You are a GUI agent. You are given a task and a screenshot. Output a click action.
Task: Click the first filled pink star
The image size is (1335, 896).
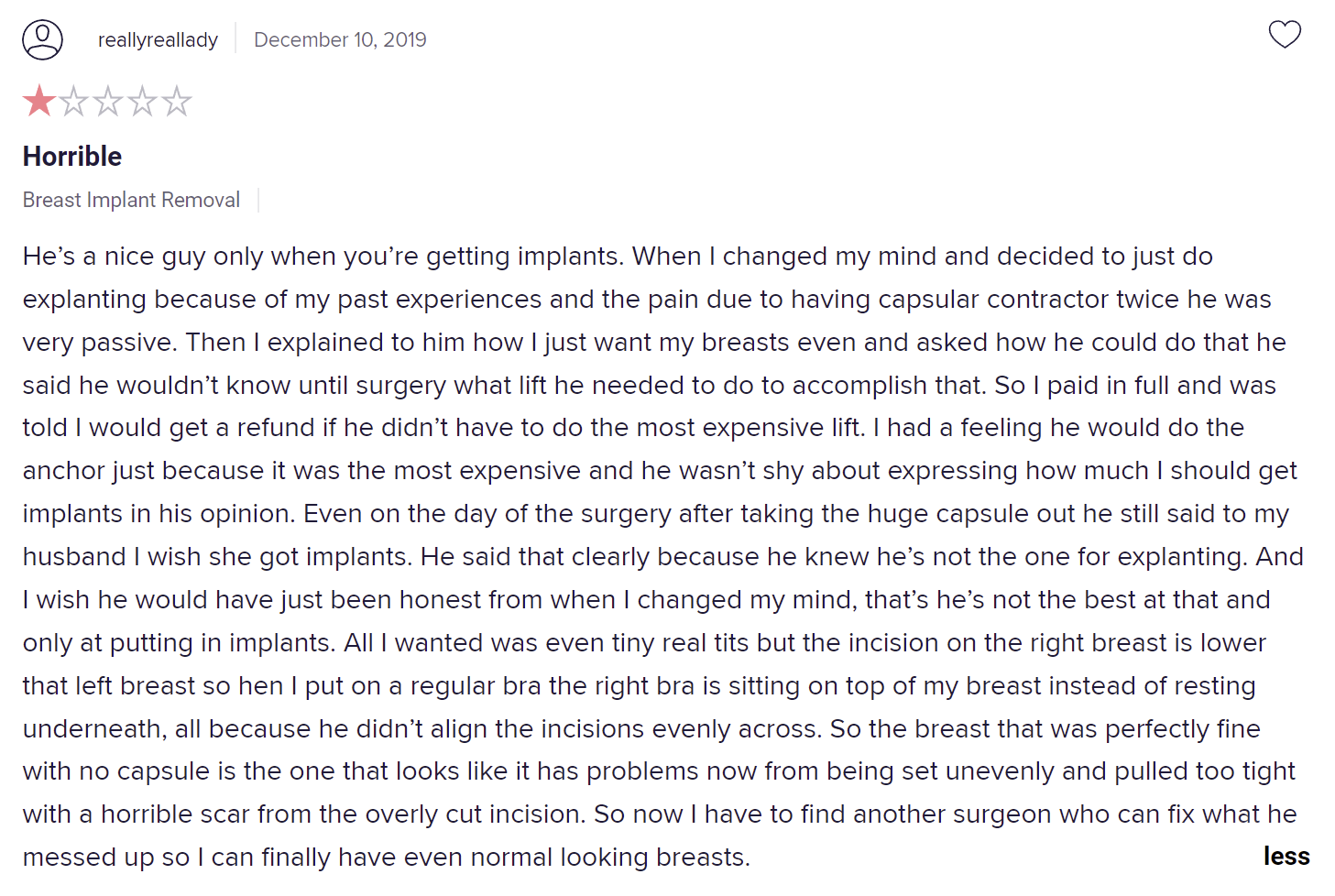pyautogui.click(x=39, y=101)
